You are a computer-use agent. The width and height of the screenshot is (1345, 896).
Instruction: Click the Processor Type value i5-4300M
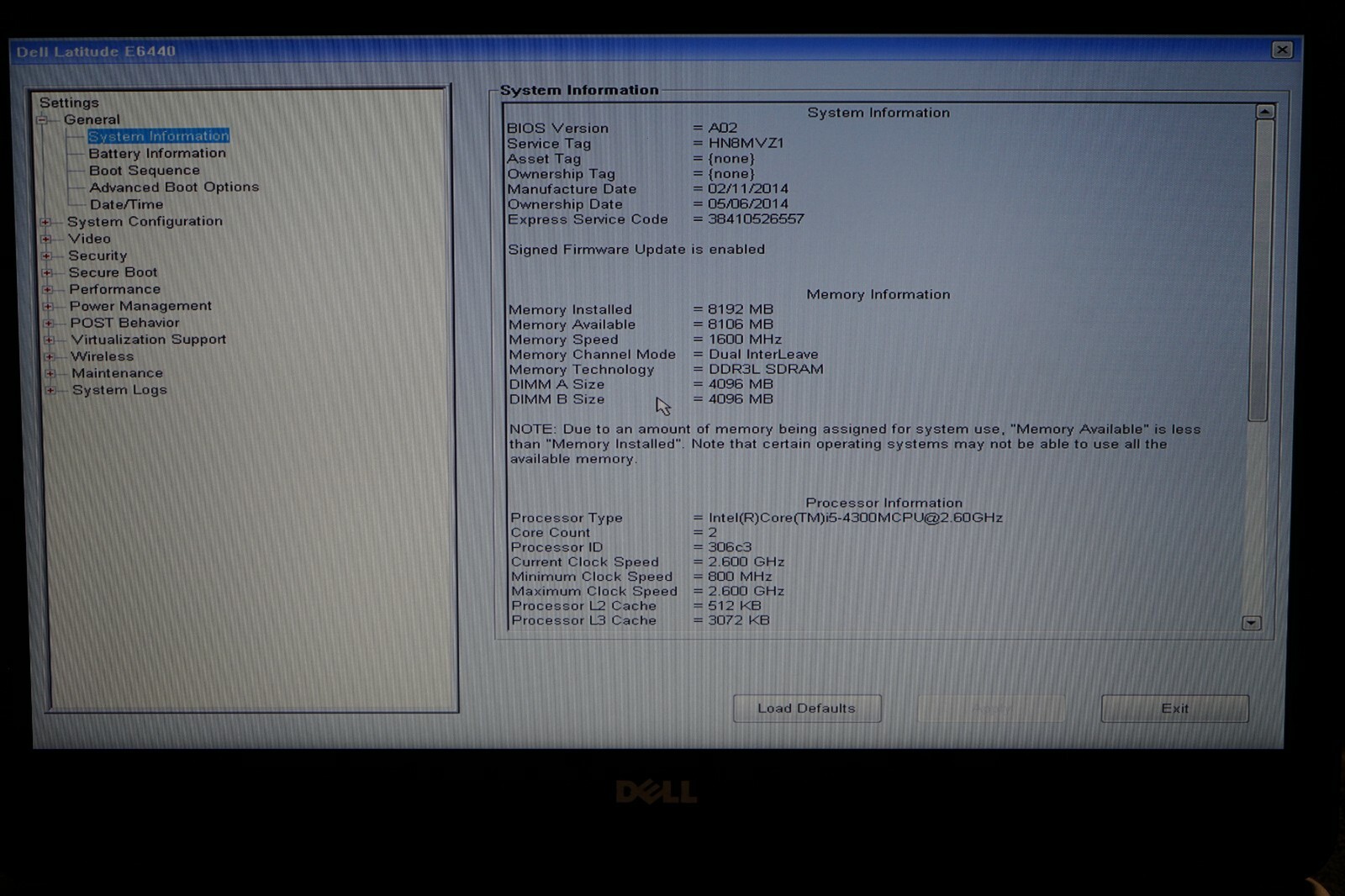pos(856,518)
